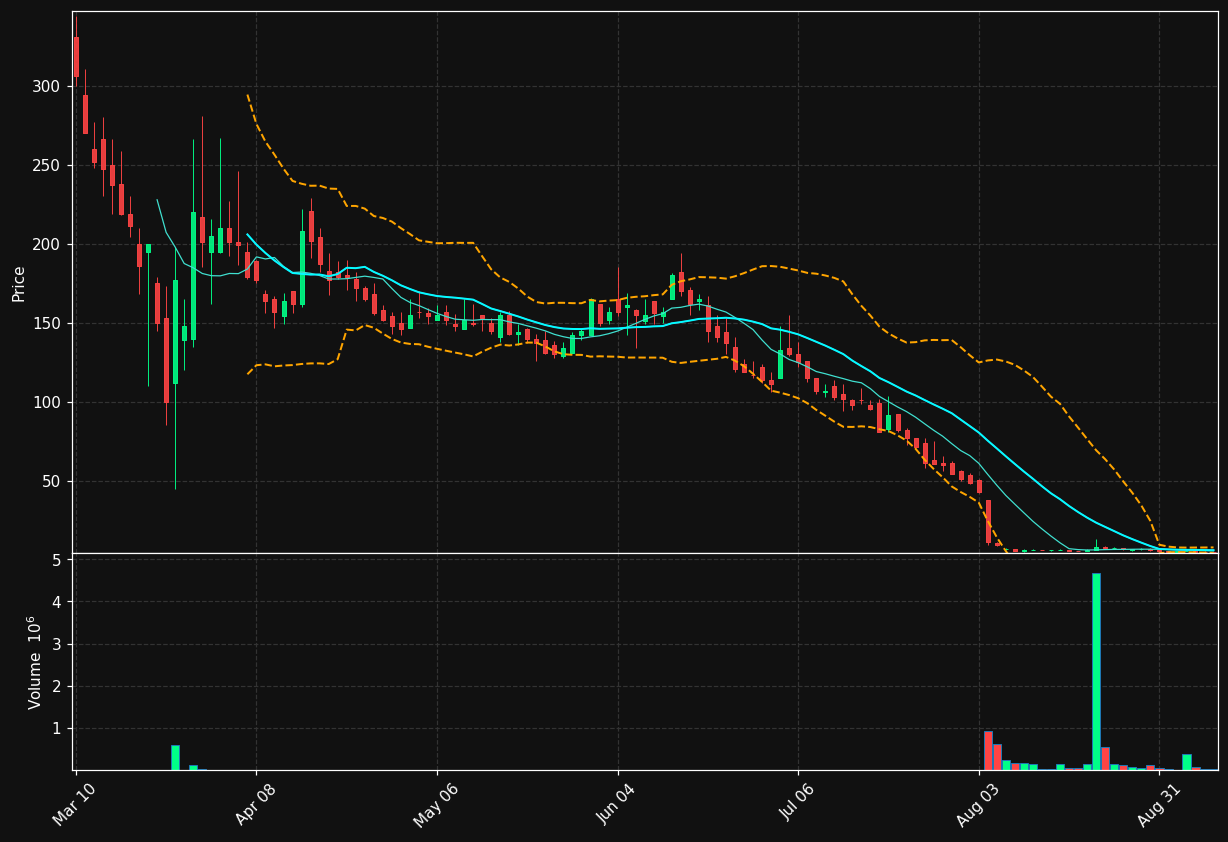Select the 200 price axis label
This screenshot has width=1228, height=842.
pyautogui.click(x=46, y=245)
